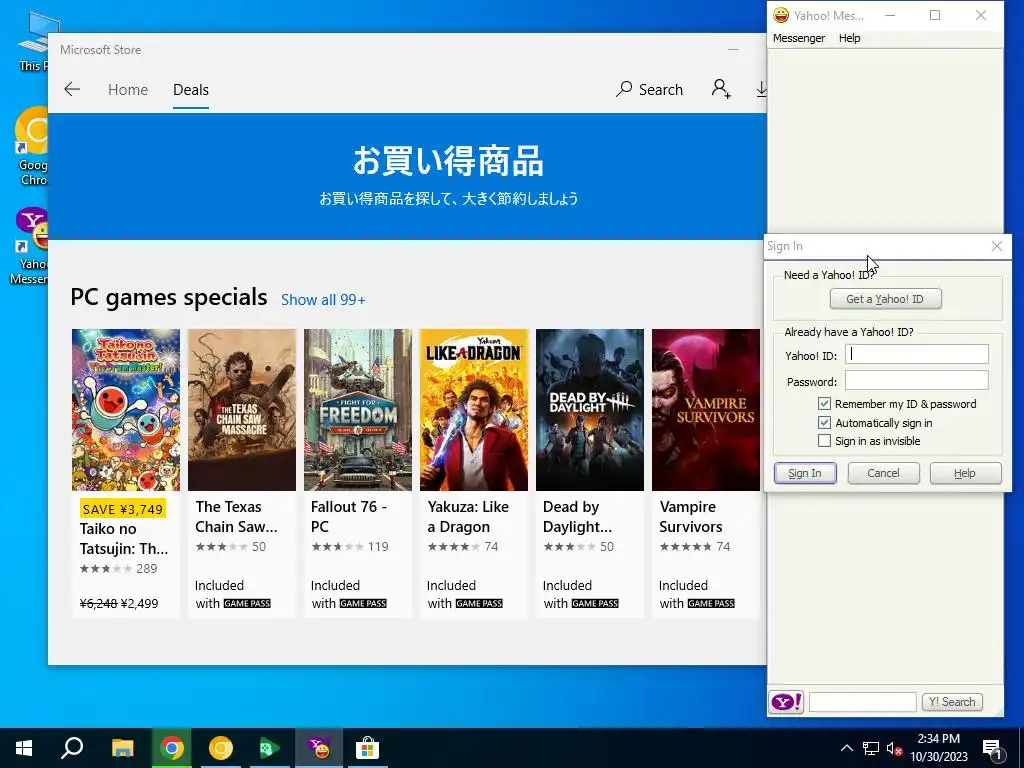
Task: Close the Sign In dialog
Action: point(997,246)
